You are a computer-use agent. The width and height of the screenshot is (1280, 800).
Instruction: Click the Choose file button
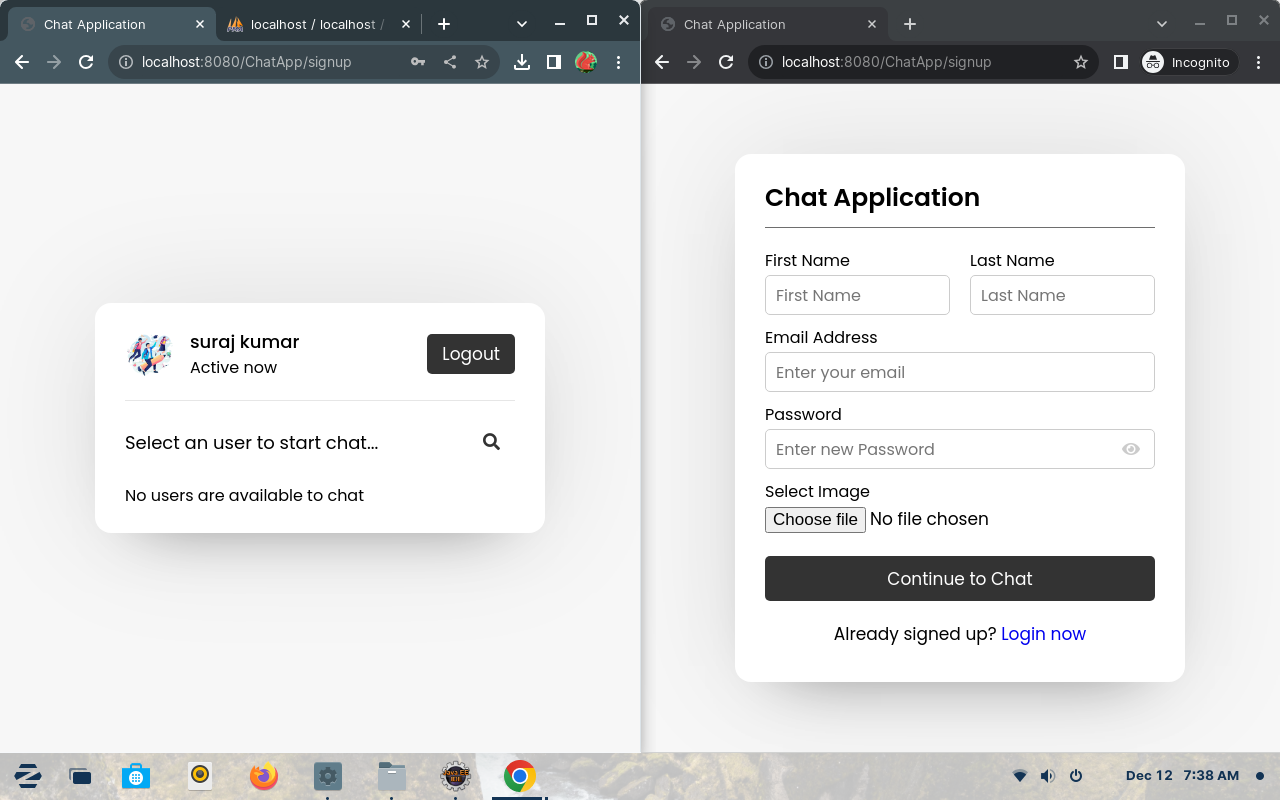(x=815, y=520)
